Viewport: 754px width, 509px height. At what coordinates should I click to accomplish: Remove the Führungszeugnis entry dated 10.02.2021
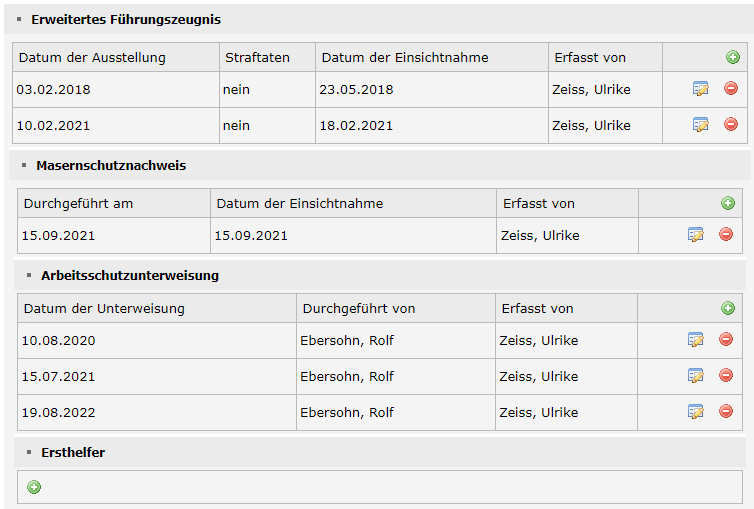click(x=731, y=124)
